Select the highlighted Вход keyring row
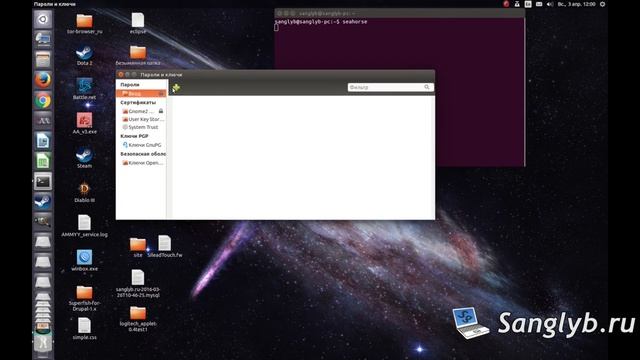Viewport: 640px width, 360px height. [x=141, y=93]
